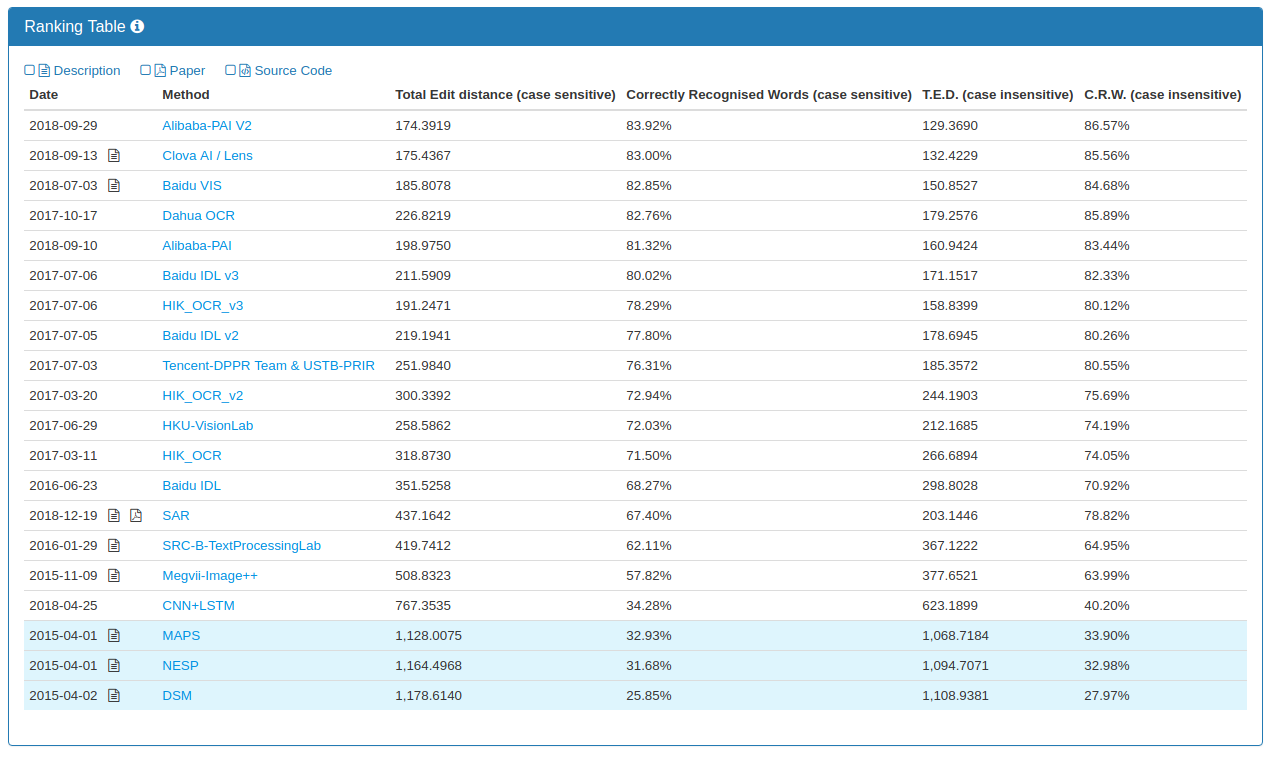This screenshot has height=757, width=1276.
Task: Open the HKU-VisionLab method link
Action: (x=208, y=425)
